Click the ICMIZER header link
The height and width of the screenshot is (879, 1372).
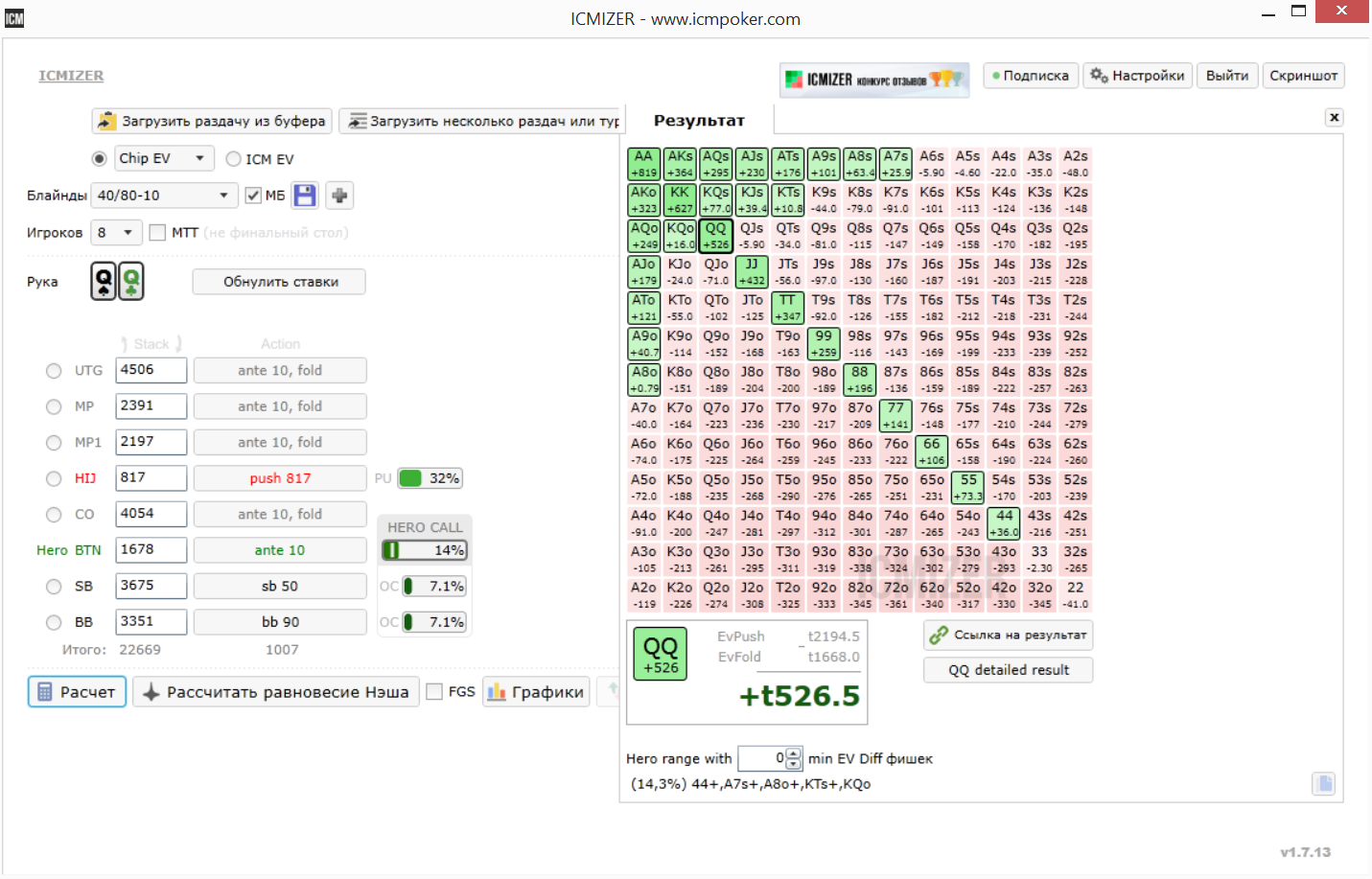pyautogui.click(x=71, y=76)
